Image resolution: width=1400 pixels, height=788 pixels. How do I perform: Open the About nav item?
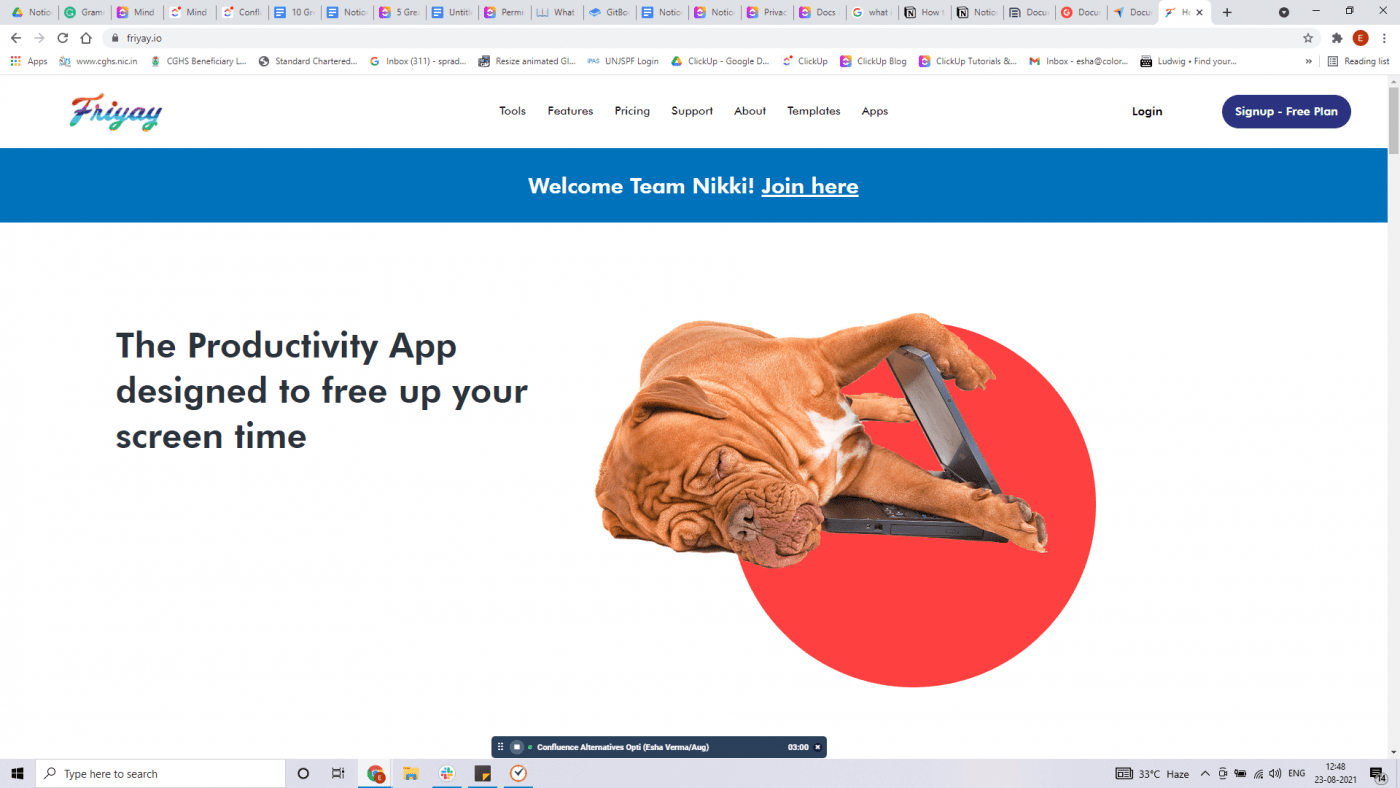click(750, 111)
